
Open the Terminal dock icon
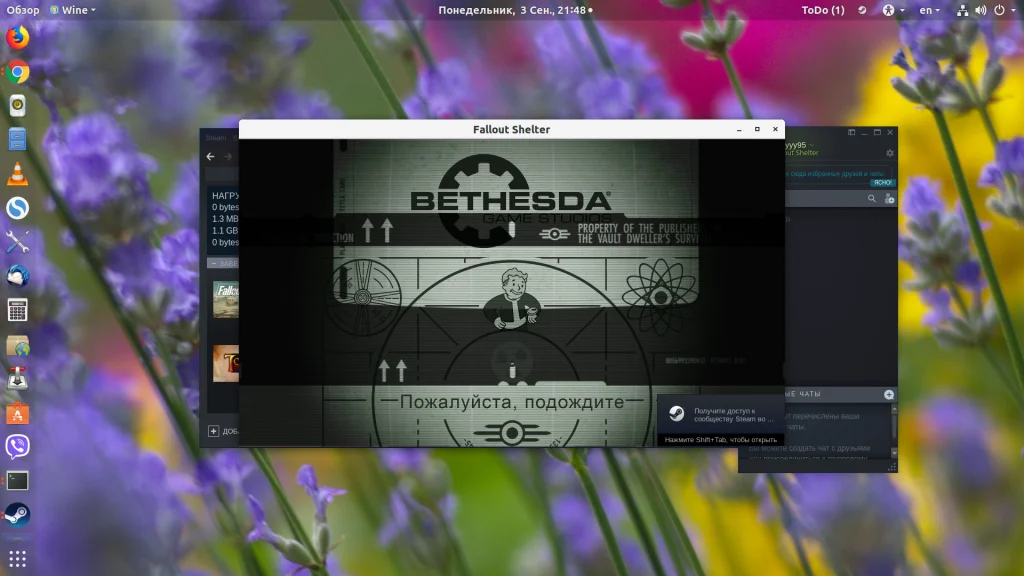(18, 481)
